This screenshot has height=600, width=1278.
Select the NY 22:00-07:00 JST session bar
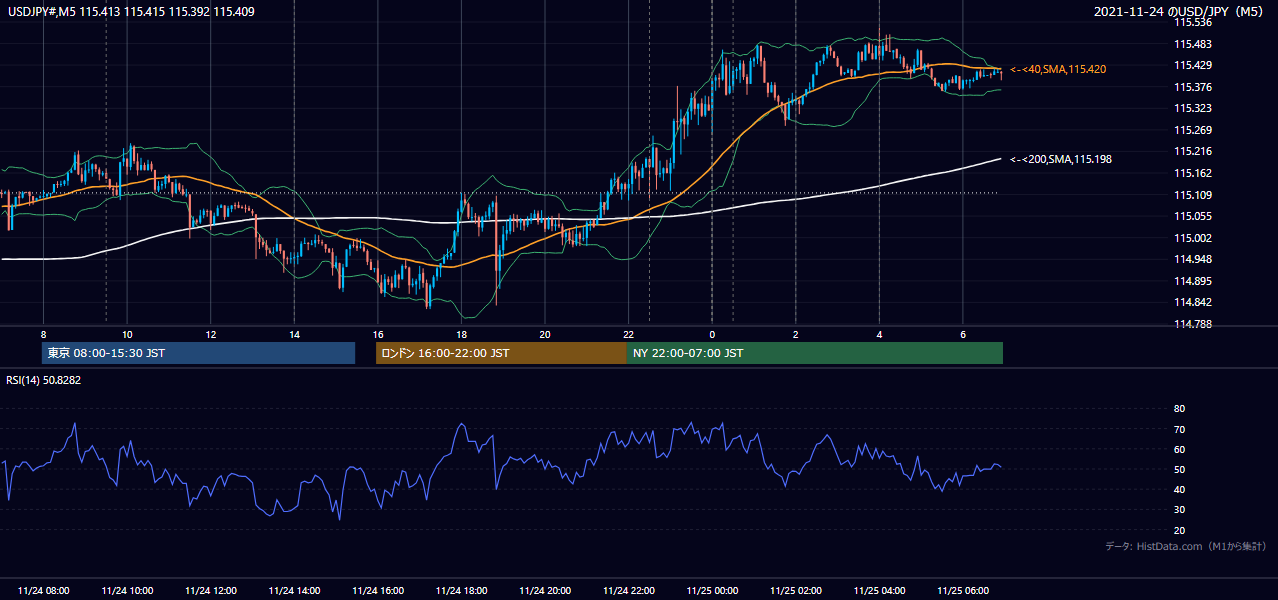pos(815,353)
